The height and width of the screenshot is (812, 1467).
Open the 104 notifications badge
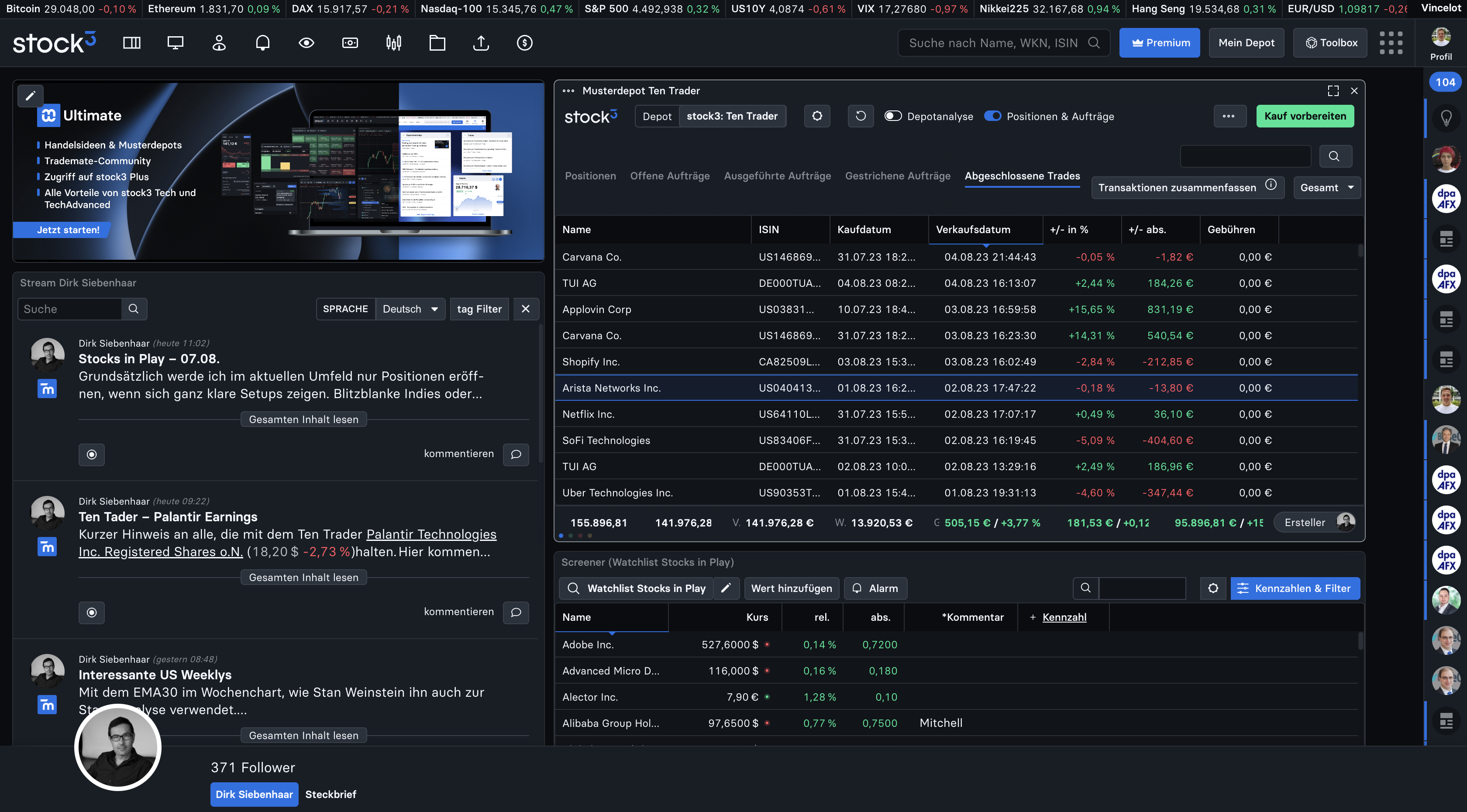1445,82
